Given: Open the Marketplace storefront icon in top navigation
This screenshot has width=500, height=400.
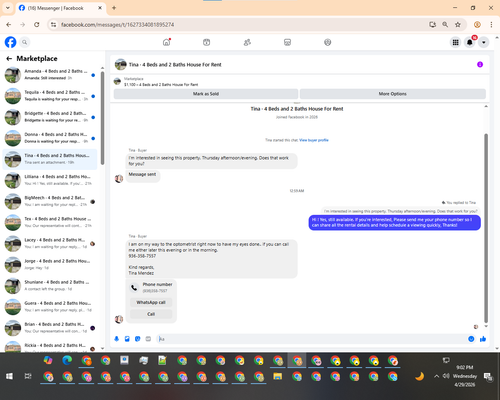Looking at the screenshot, I should coord(287,42).
